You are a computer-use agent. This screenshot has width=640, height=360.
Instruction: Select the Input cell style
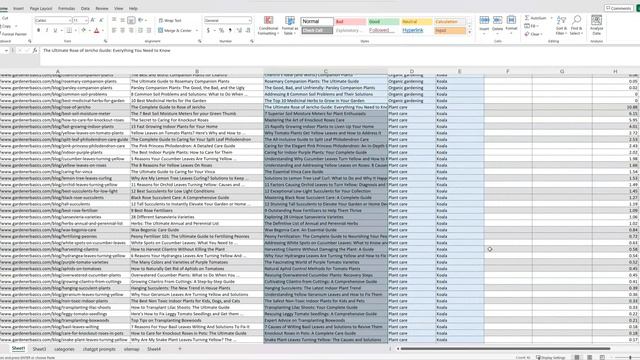click(x=449, y=31)
